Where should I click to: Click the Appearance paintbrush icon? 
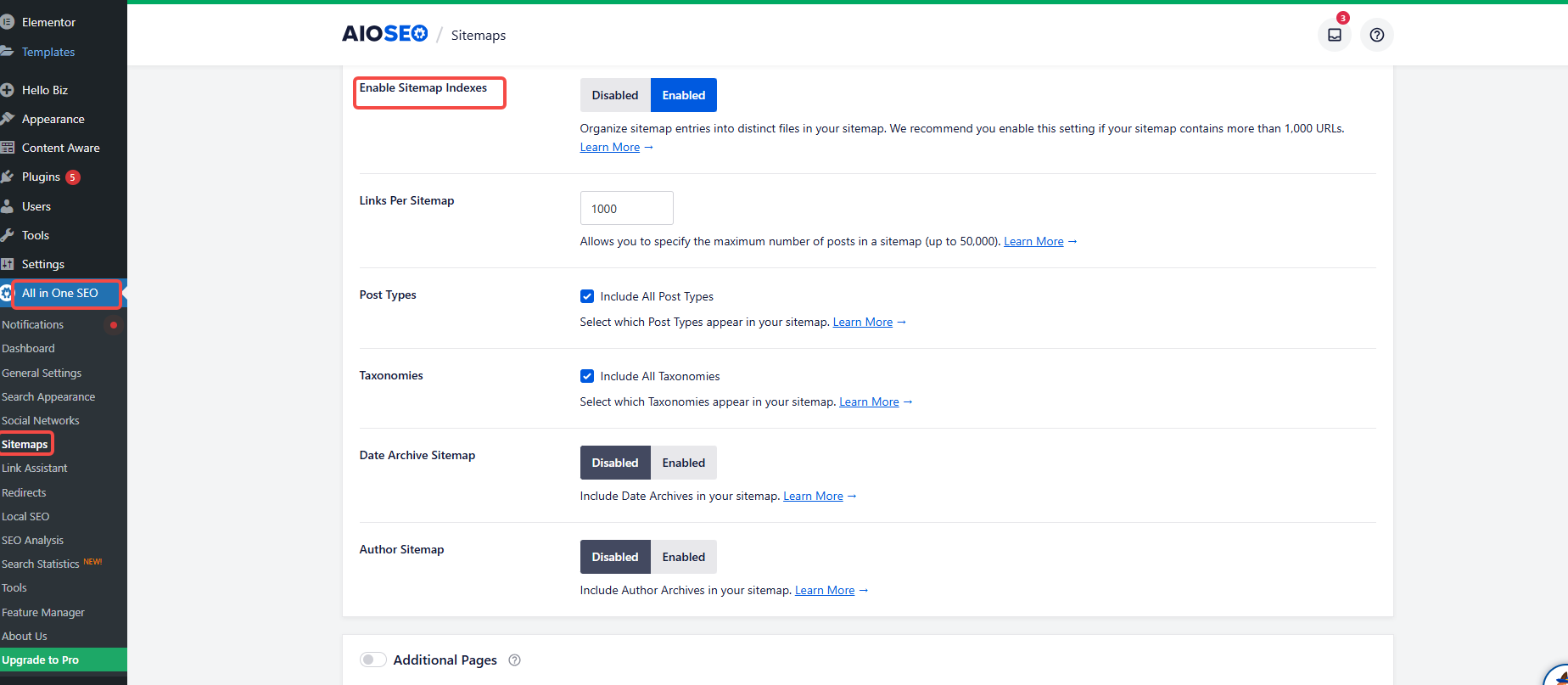pos(8,119)
